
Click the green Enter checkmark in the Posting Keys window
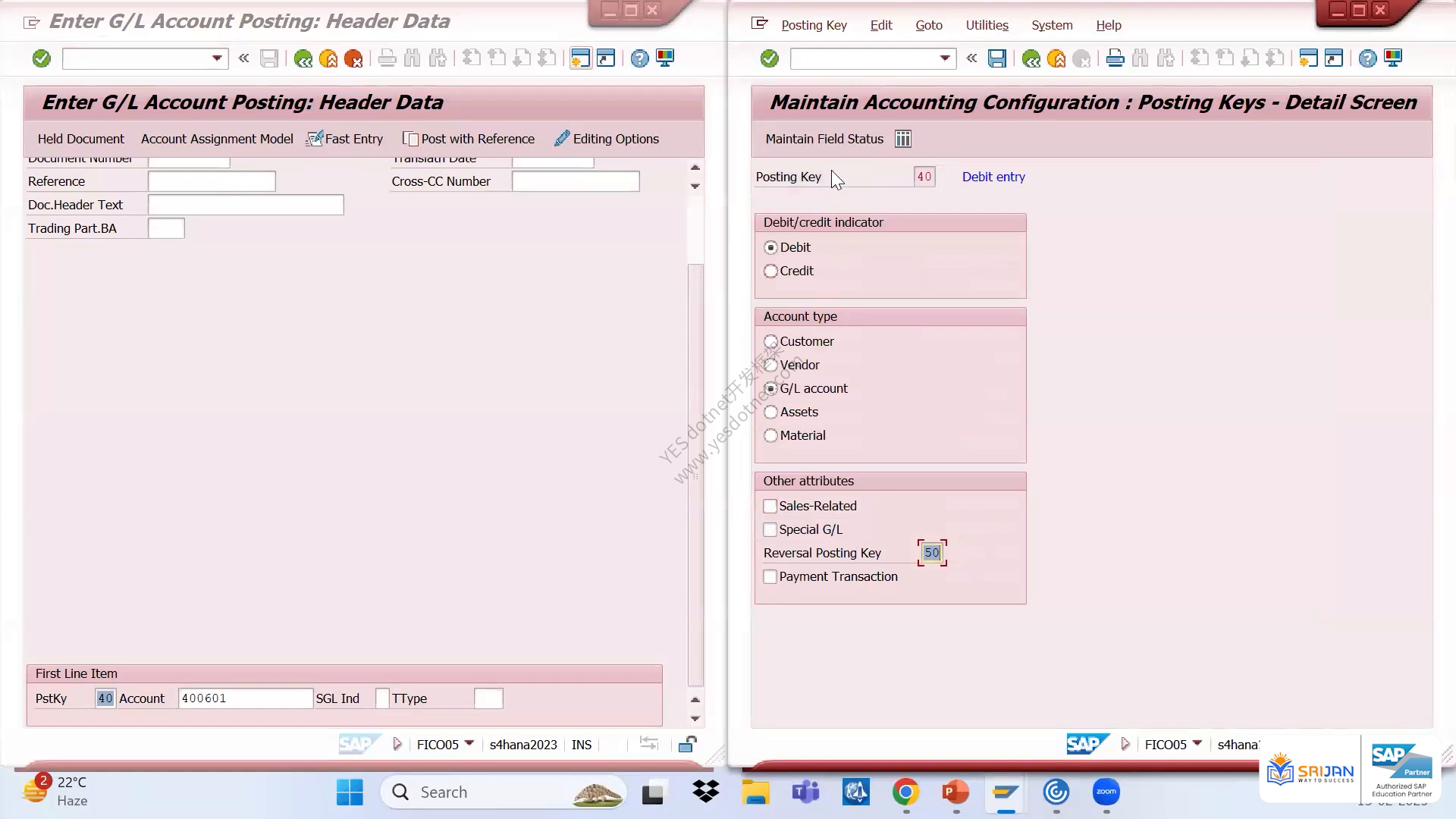(770, 58)
